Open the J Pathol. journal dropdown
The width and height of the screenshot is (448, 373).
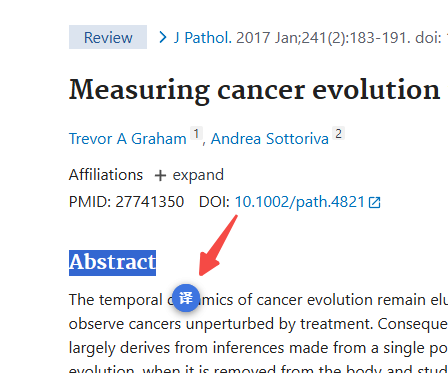[x=203, y=37]
